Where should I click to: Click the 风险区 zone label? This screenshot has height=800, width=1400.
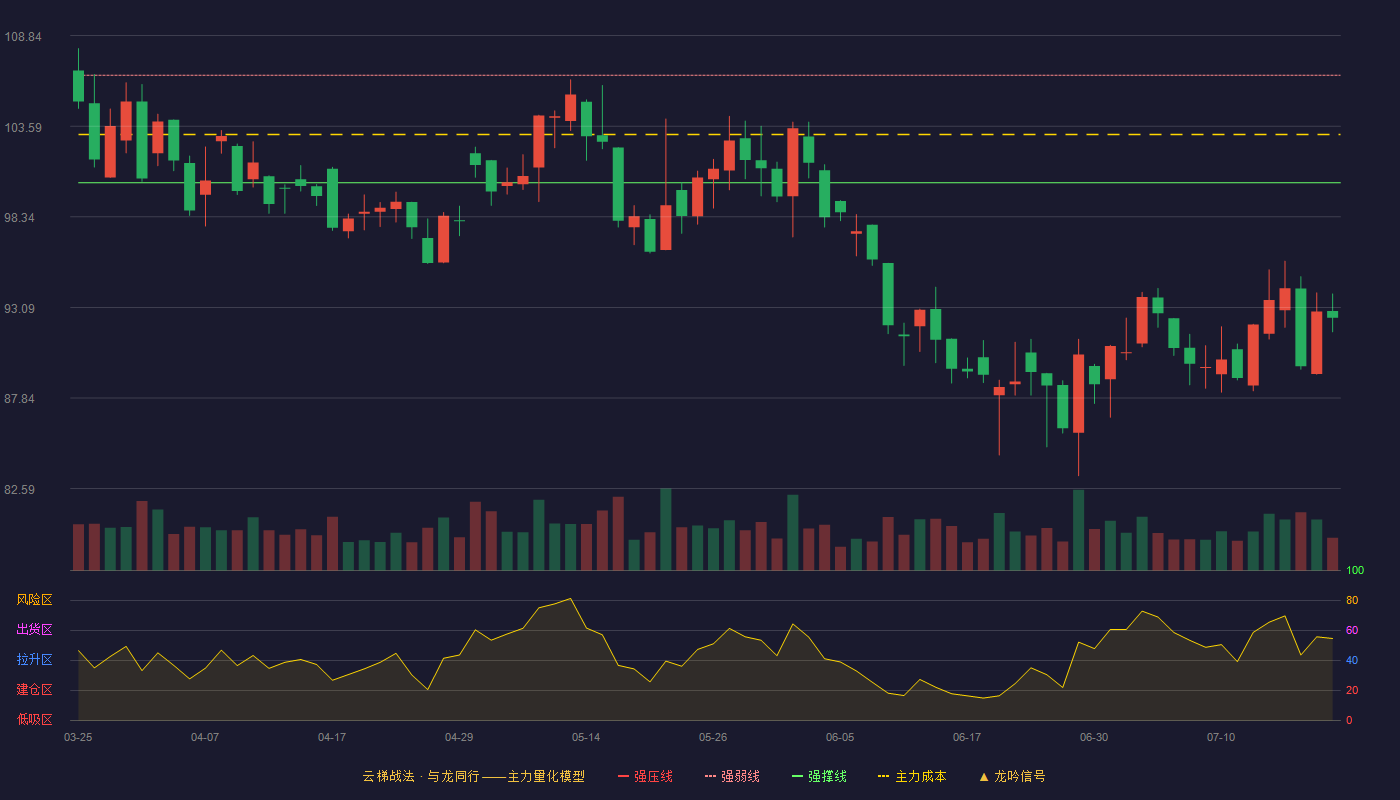34,600
